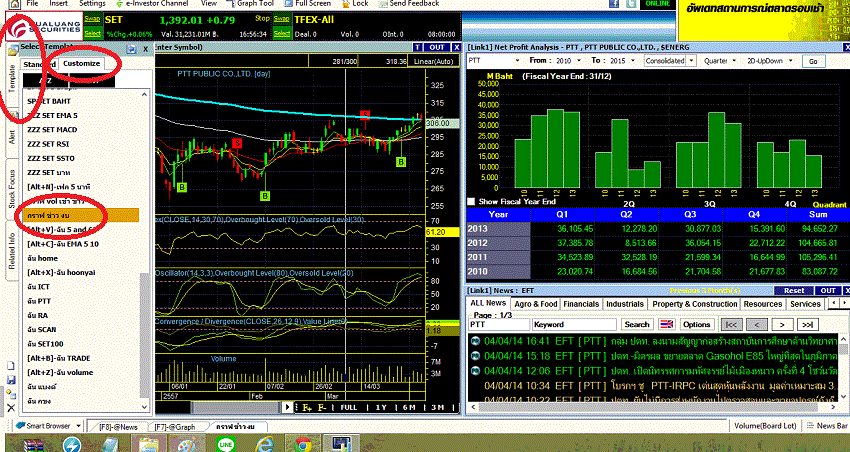The image size is (850, 452).
Task: Open the To year 2015 dropdown
Action: (633, 61)
